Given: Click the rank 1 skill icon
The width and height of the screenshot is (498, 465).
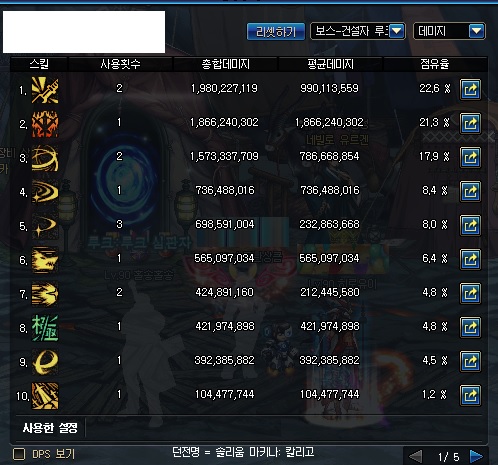Looking at the screenshot, I should click(x=45, y=90).
